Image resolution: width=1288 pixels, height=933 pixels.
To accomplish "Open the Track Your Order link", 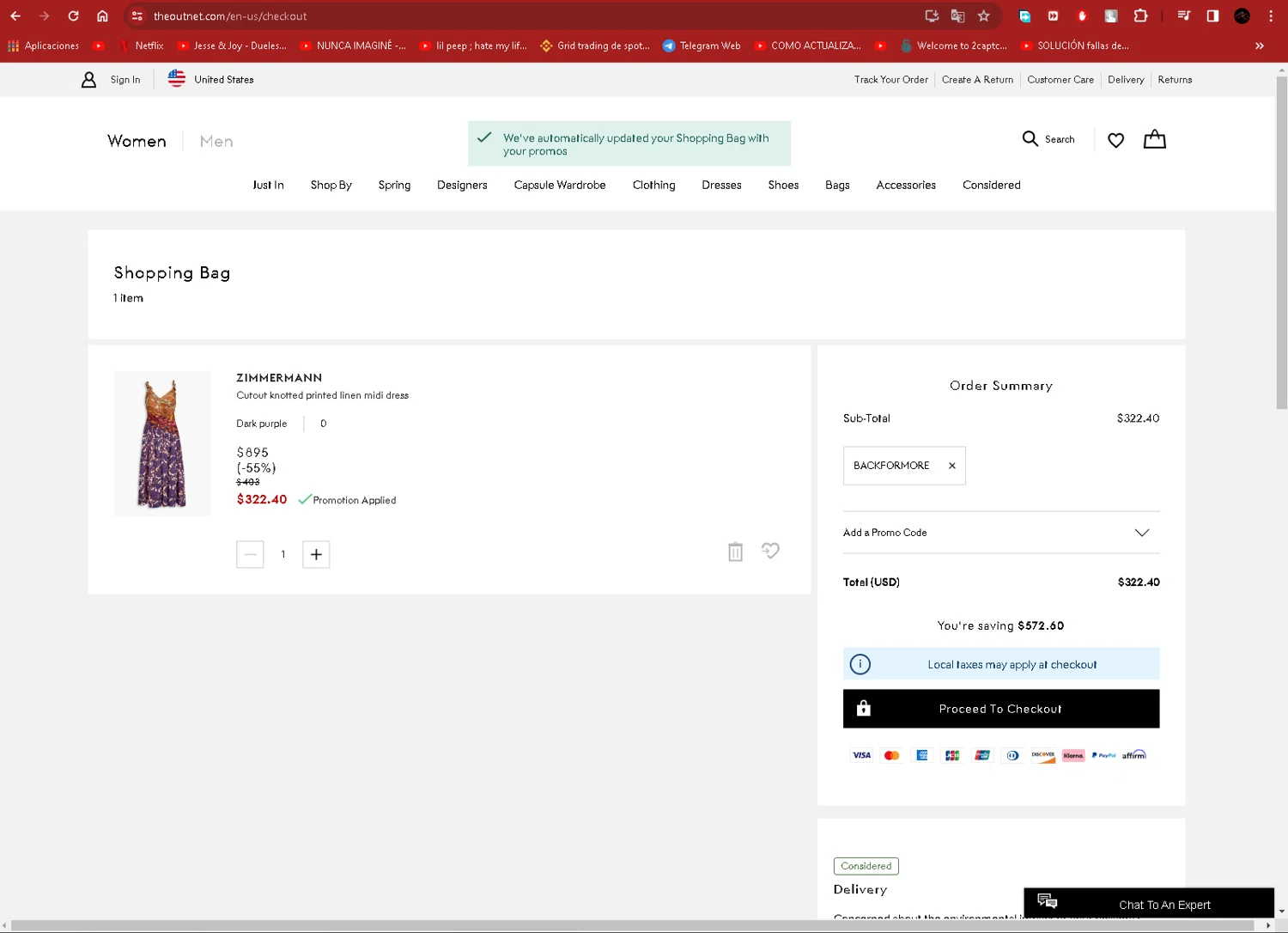I will pyautogui.click(x=890, y=80).
